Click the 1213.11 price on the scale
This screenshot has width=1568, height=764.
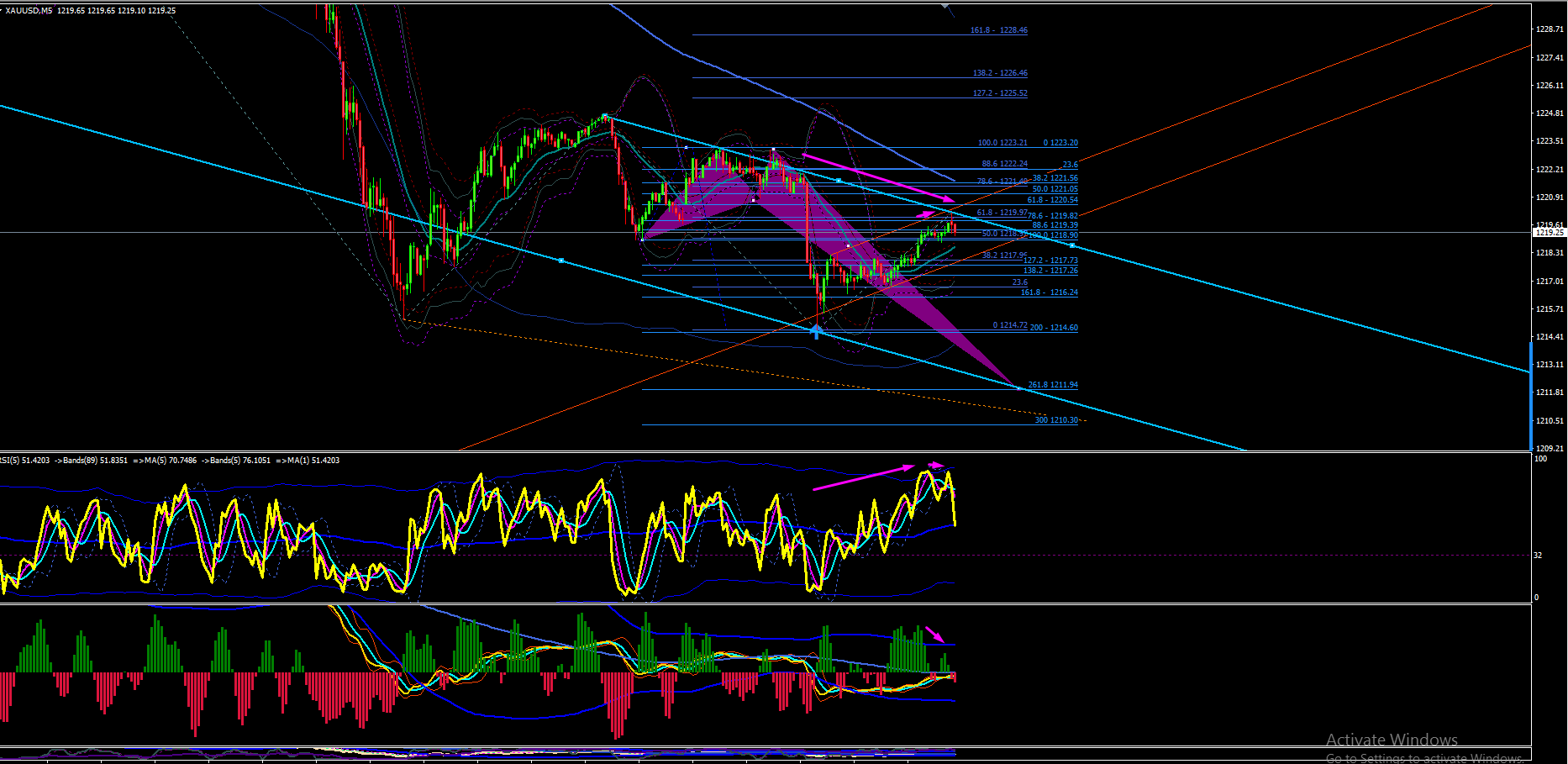click(x=1550, y=365)
